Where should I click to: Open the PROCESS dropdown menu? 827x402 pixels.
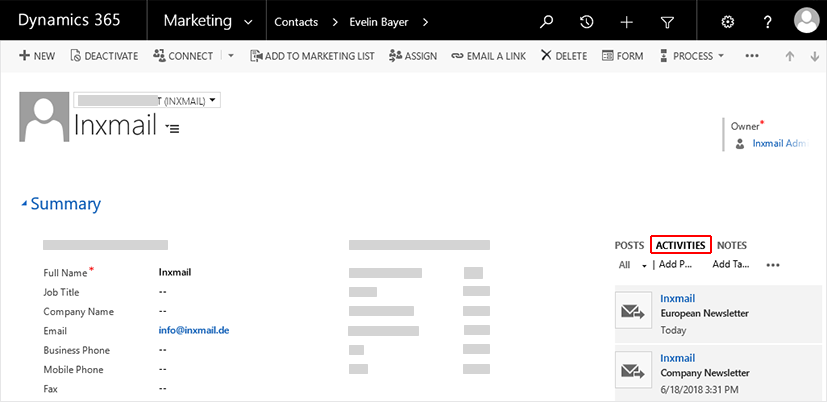(691, 56)
